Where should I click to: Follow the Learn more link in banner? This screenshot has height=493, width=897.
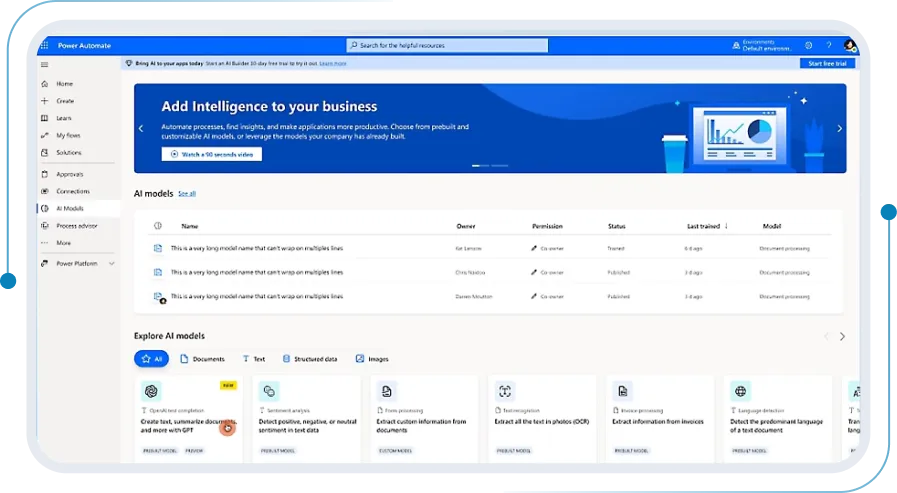pos(332,63)
